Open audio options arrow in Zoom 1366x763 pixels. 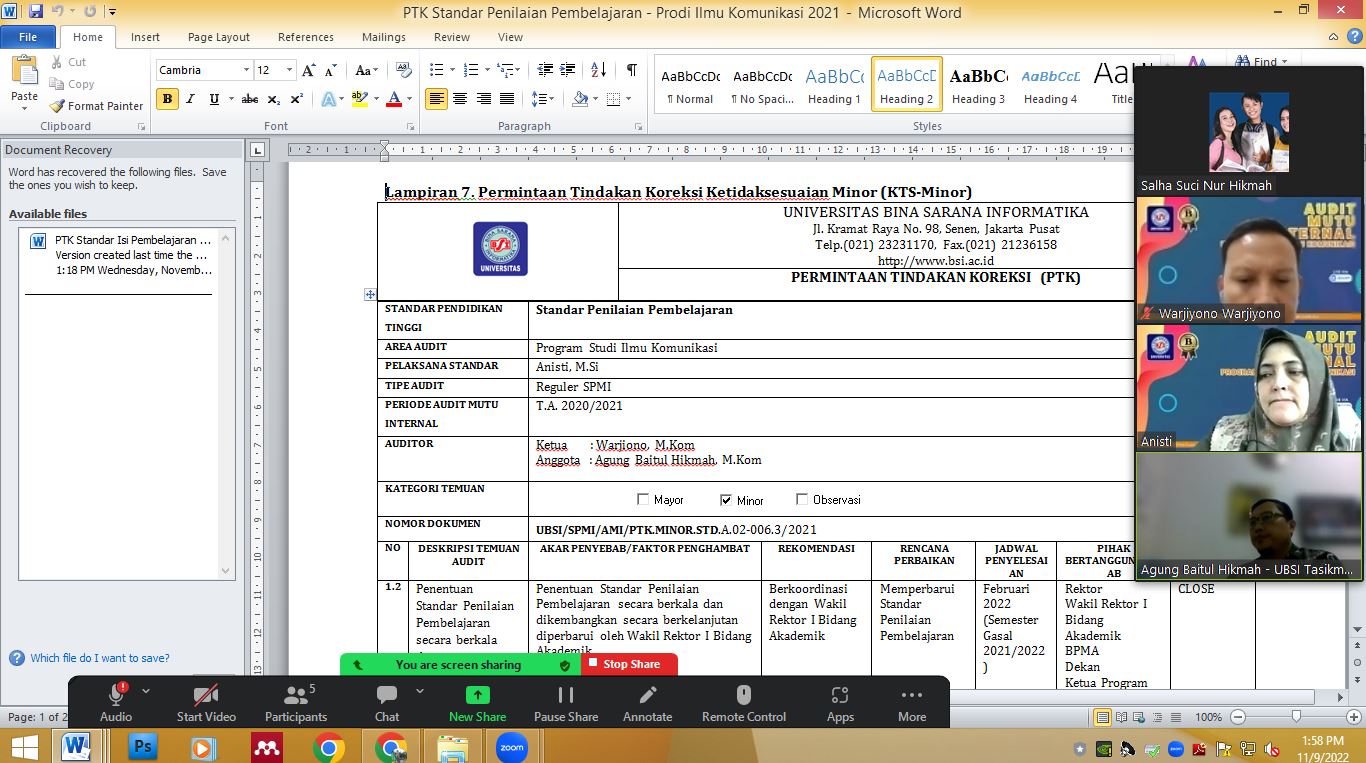[146, 691]
